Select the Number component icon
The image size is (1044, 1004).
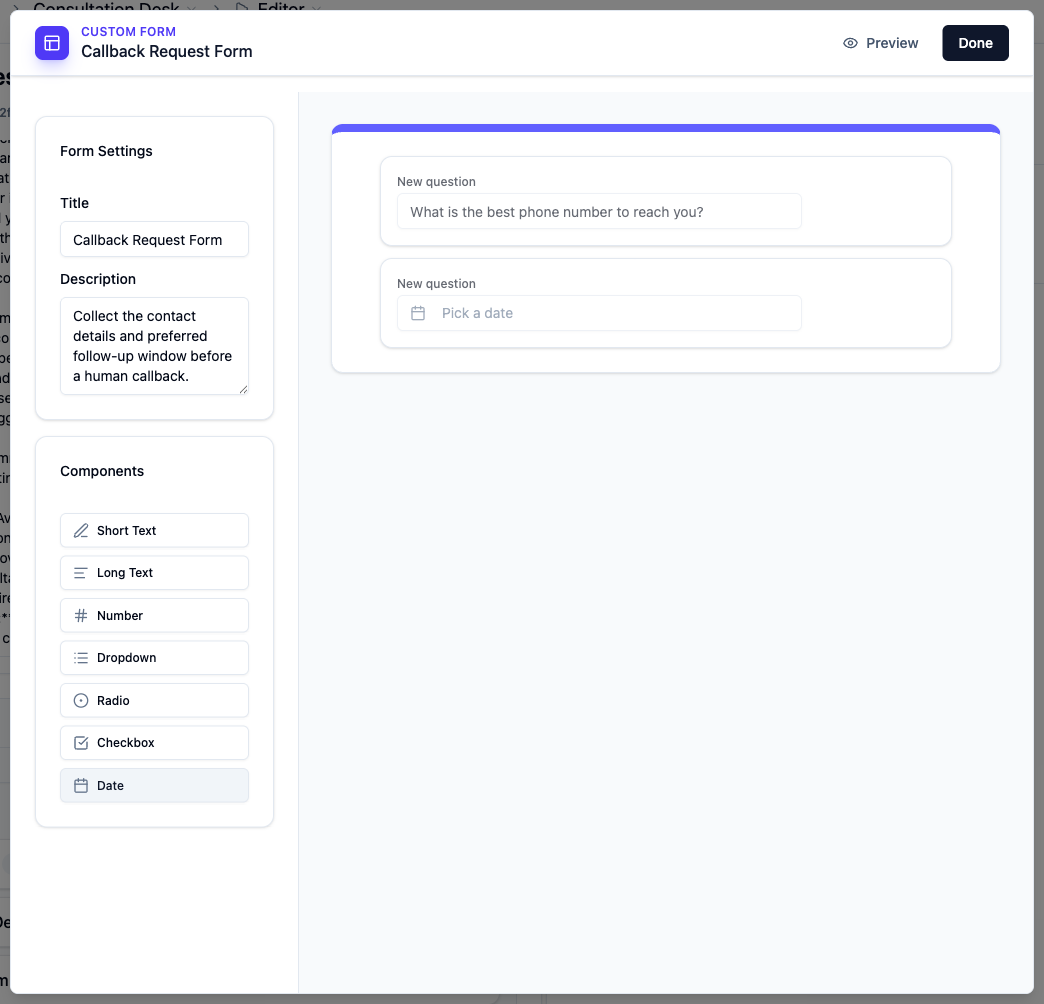click(81, 615)
